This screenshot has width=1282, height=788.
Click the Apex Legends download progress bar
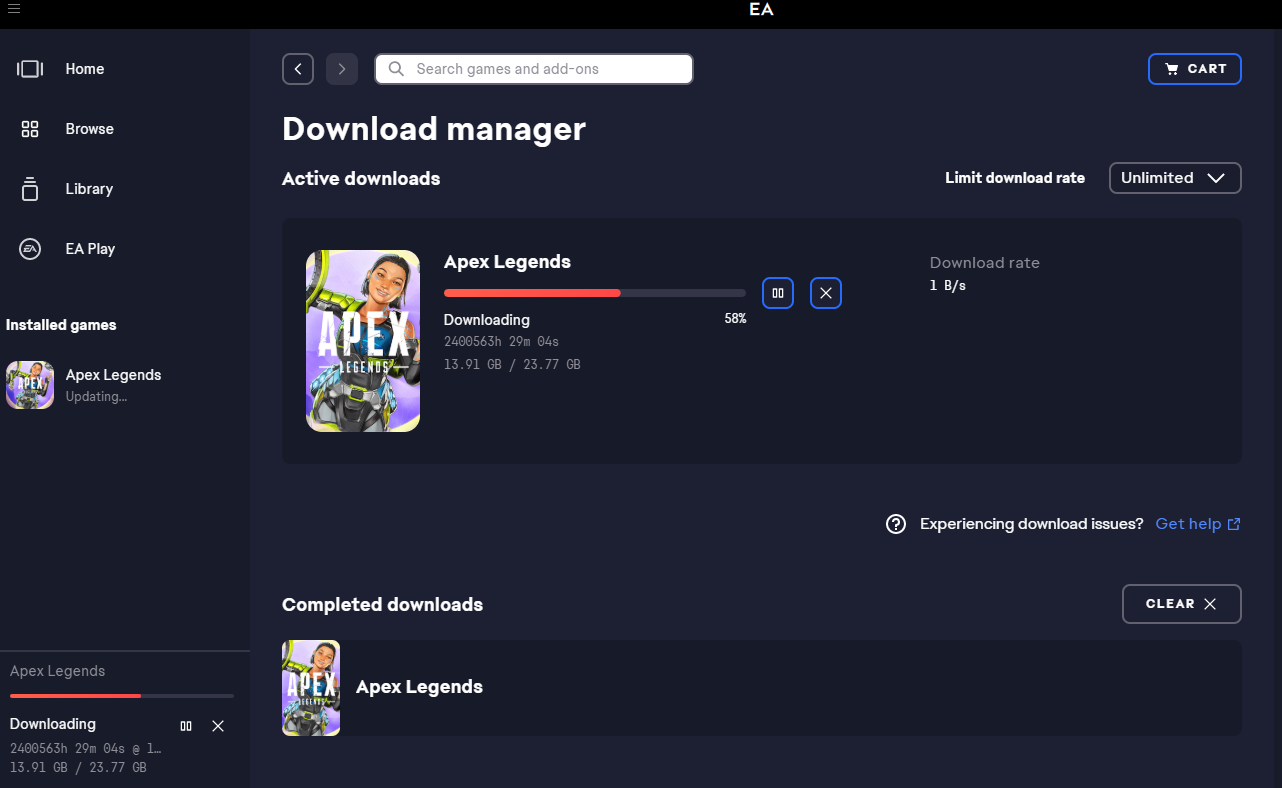tap(595, 293)
